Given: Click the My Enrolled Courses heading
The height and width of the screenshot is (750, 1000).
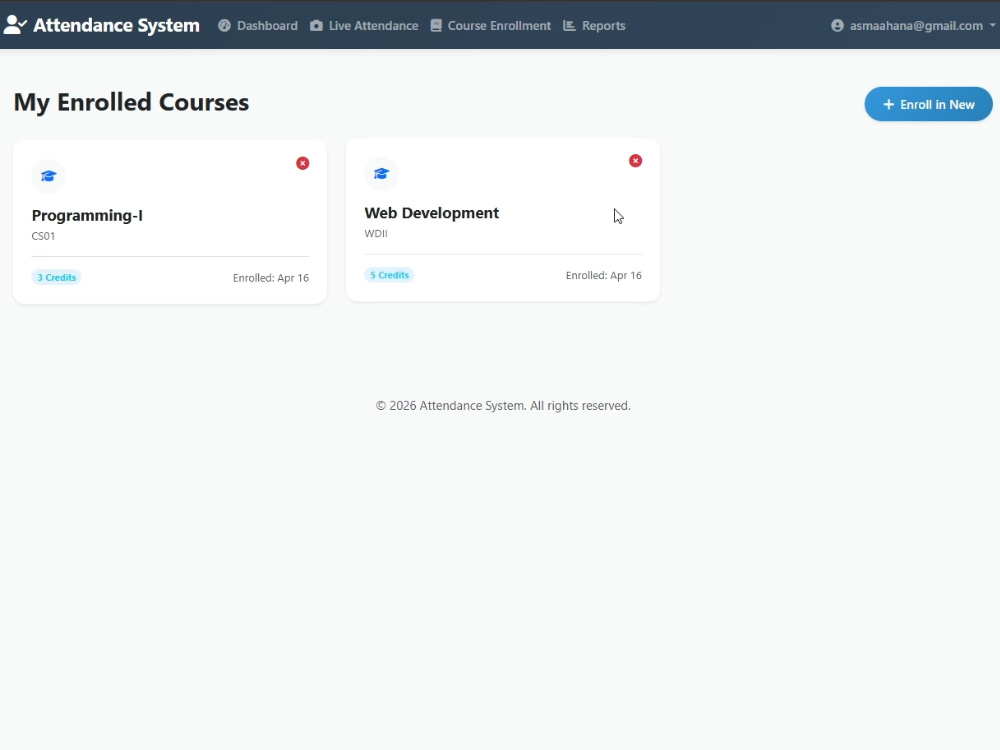Looking at the screenshot, I should pos(131,102).
